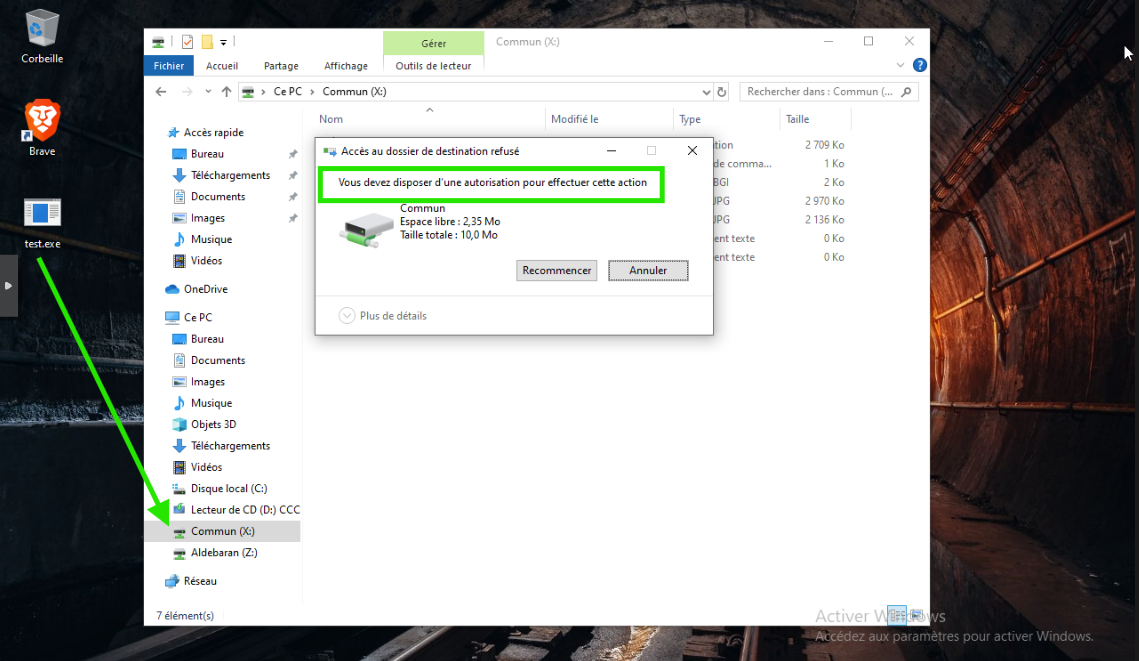1139x661 pixels.
Task: Click the blue help question mark icon
Action: [x=919, y=65]
